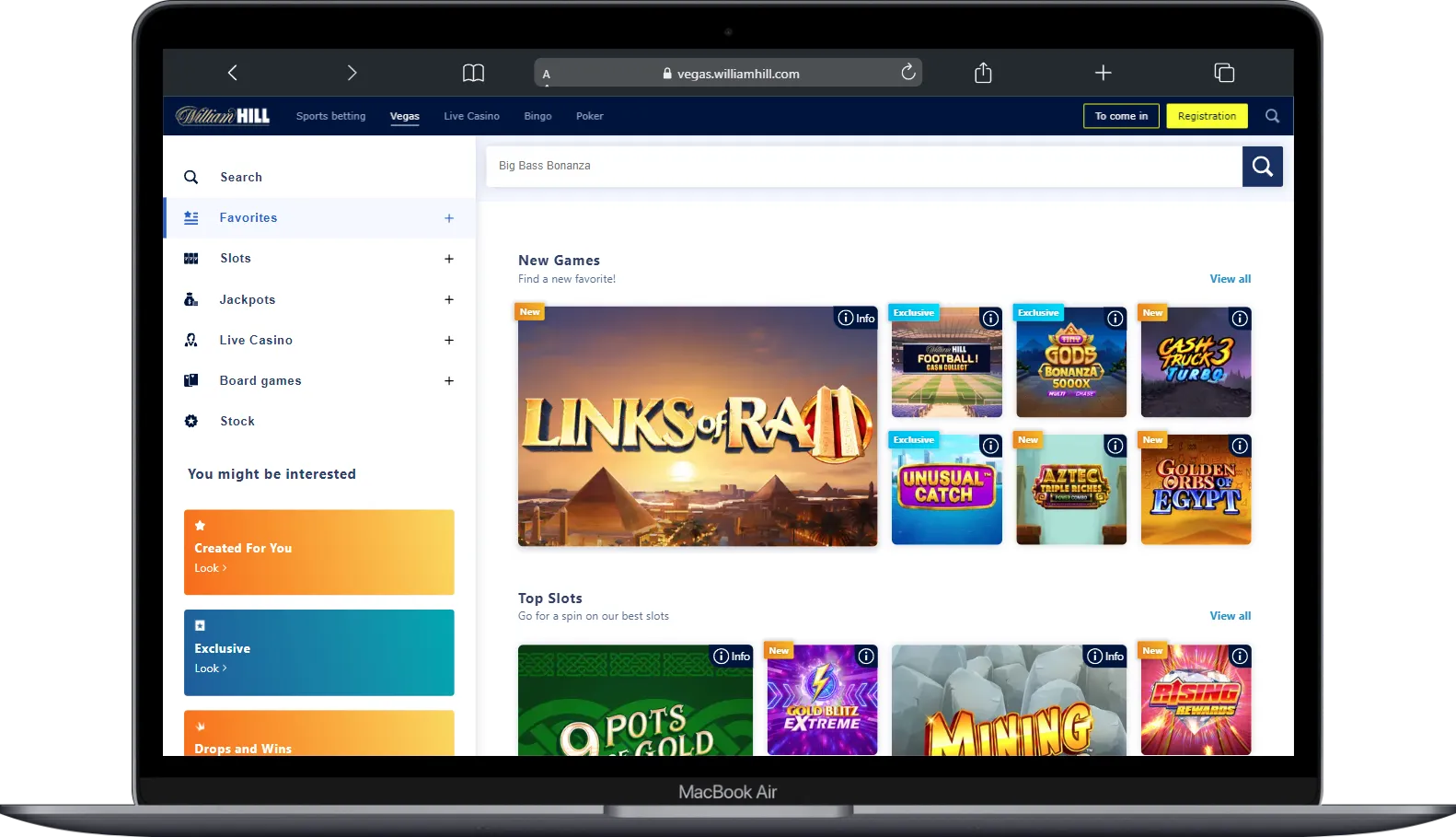Viewport: 1456px width, 837px height.
Task: Click the yellow Registration button
Action: tap(1207, 116)
